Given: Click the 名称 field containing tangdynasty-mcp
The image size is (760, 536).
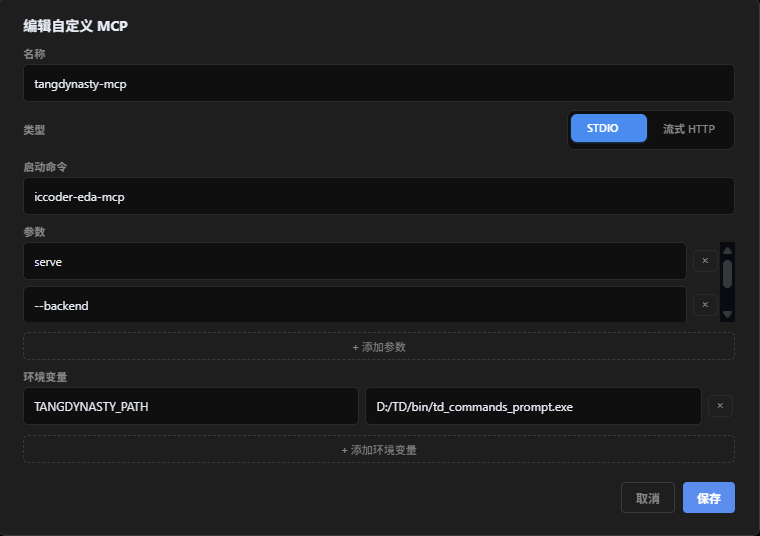Looking at the screenshot, I should pyautogui.click(x=379, y=83).
